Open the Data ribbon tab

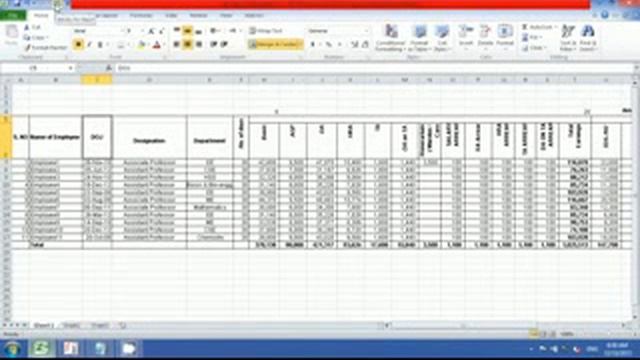pyautogui.click(x=171, y=16)
